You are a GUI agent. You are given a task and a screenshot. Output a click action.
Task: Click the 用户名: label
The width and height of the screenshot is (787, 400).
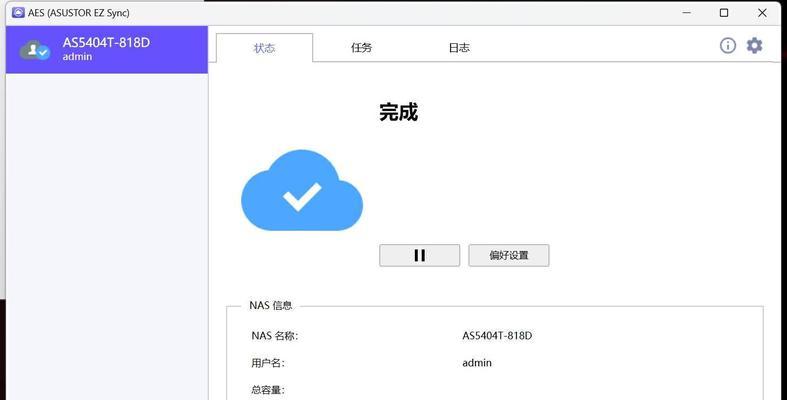point(268,363)
